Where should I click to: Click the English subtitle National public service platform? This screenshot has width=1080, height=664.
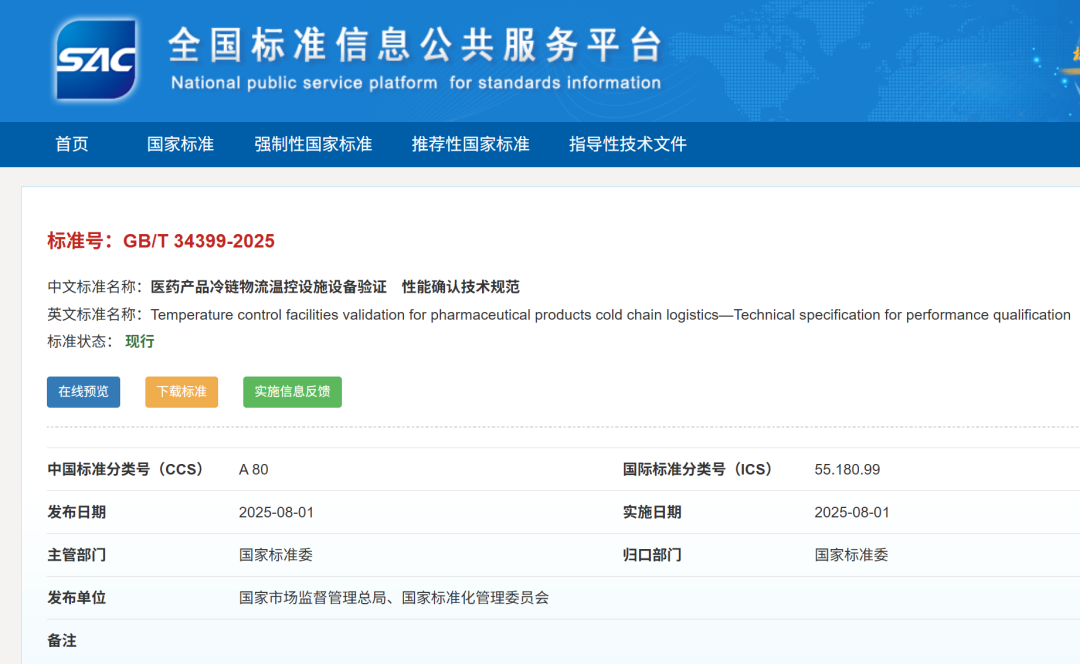(304, 83)
